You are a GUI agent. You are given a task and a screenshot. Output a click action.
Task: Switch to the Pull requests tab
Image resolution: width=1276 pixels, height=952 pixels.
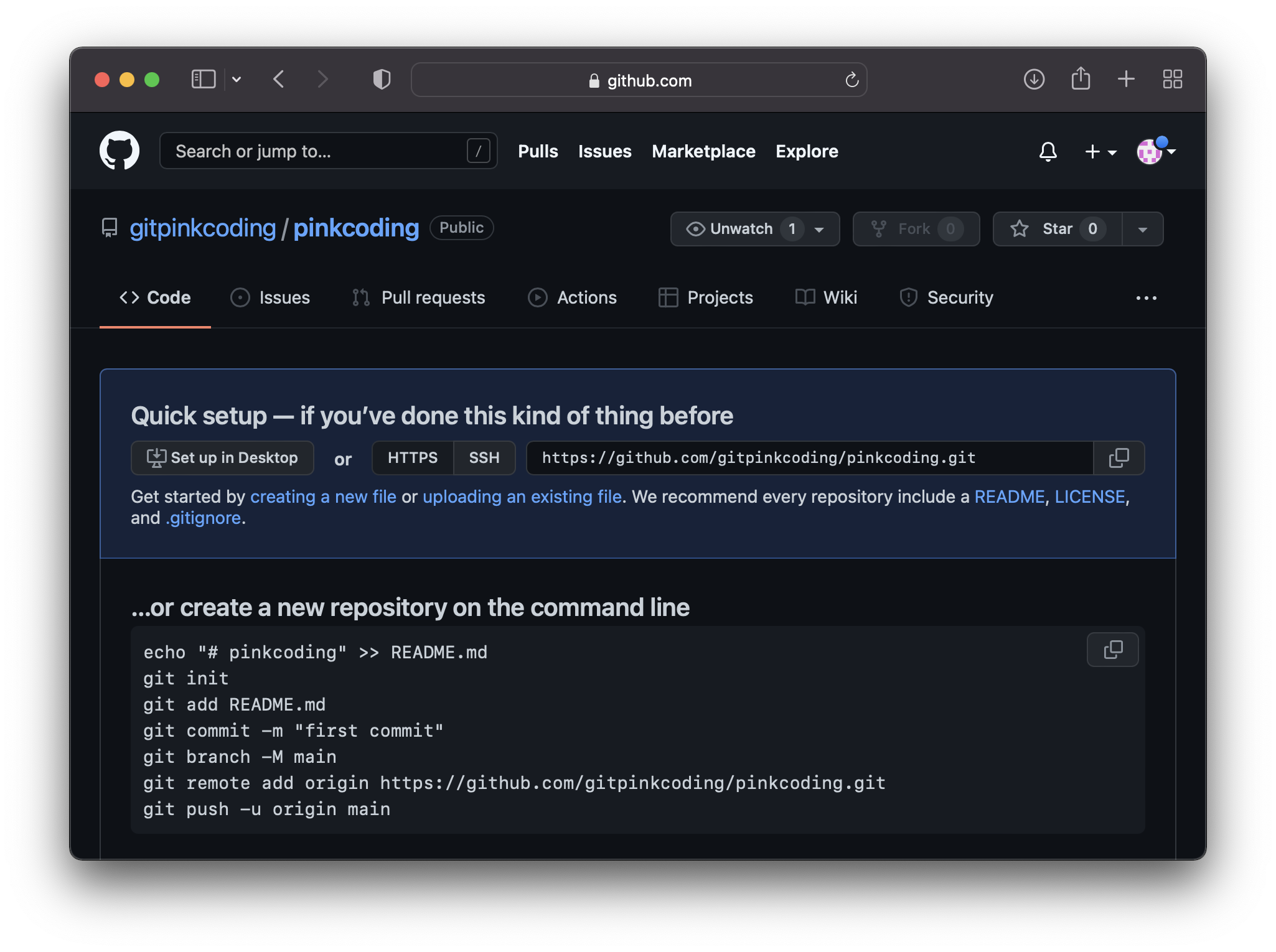tap(418, 297)
